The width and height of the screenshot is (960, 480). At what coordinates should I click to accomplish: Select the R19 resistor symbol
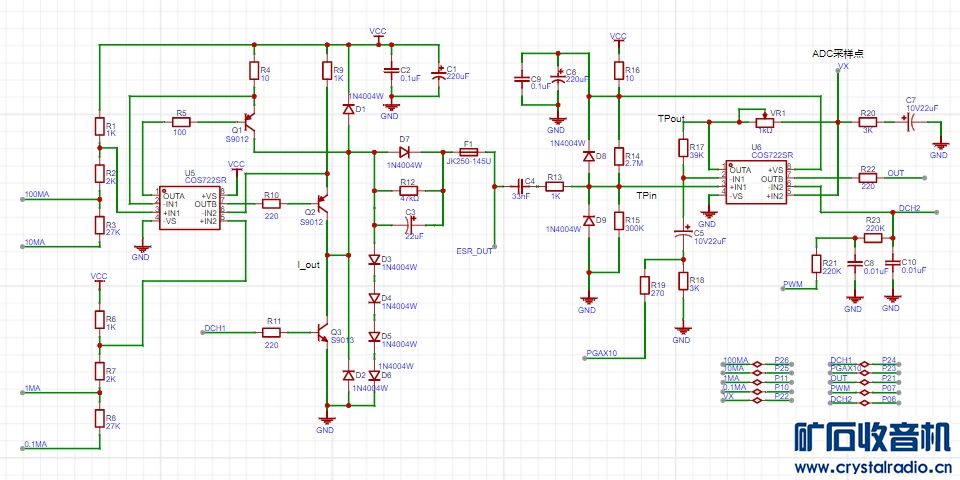coord(645,285)
